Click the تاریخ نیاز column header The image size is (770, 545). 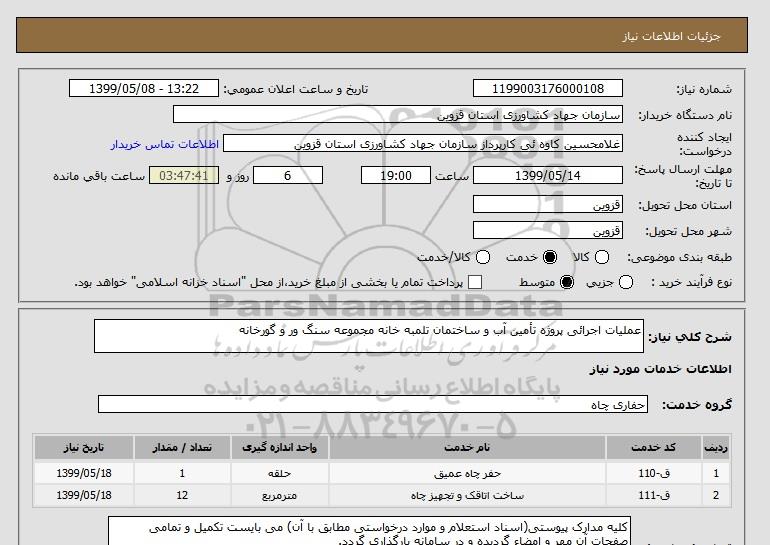84,448
